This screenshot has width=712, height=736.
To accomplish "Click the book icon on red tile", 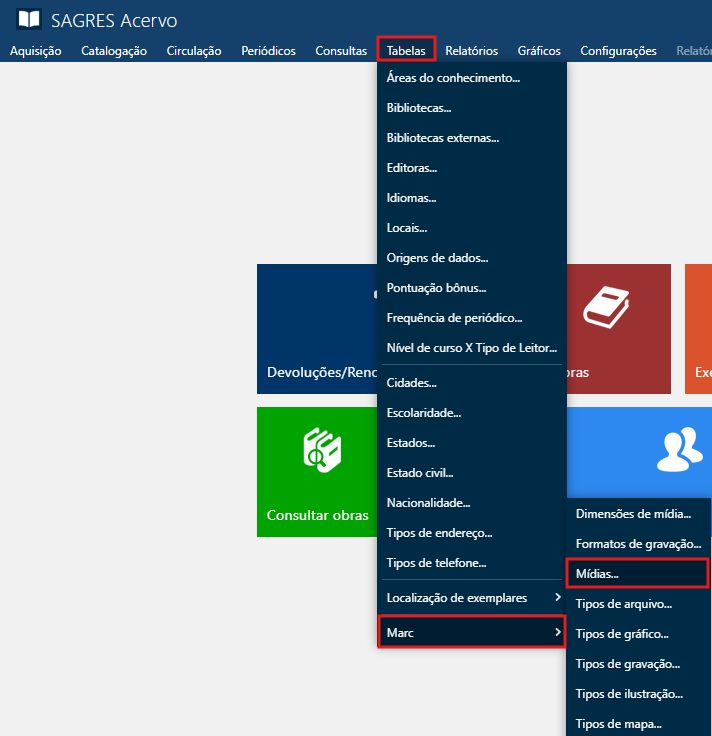I will [x=606, y=307].
